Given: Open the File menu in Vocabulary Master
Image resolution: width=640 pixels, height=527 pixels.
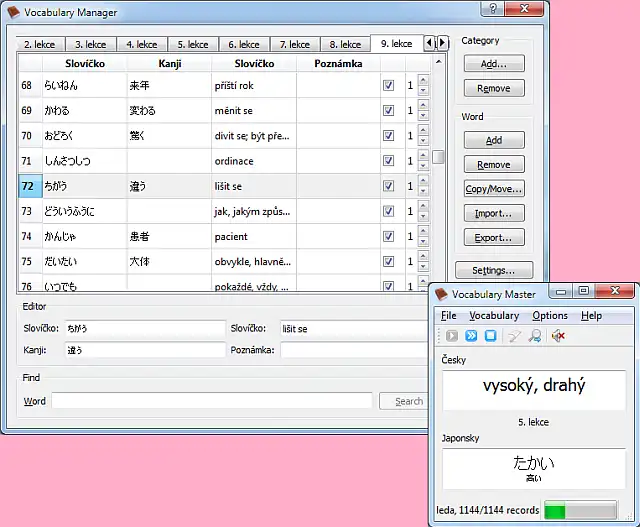Looking at the screenshot, I should (449, 316).
